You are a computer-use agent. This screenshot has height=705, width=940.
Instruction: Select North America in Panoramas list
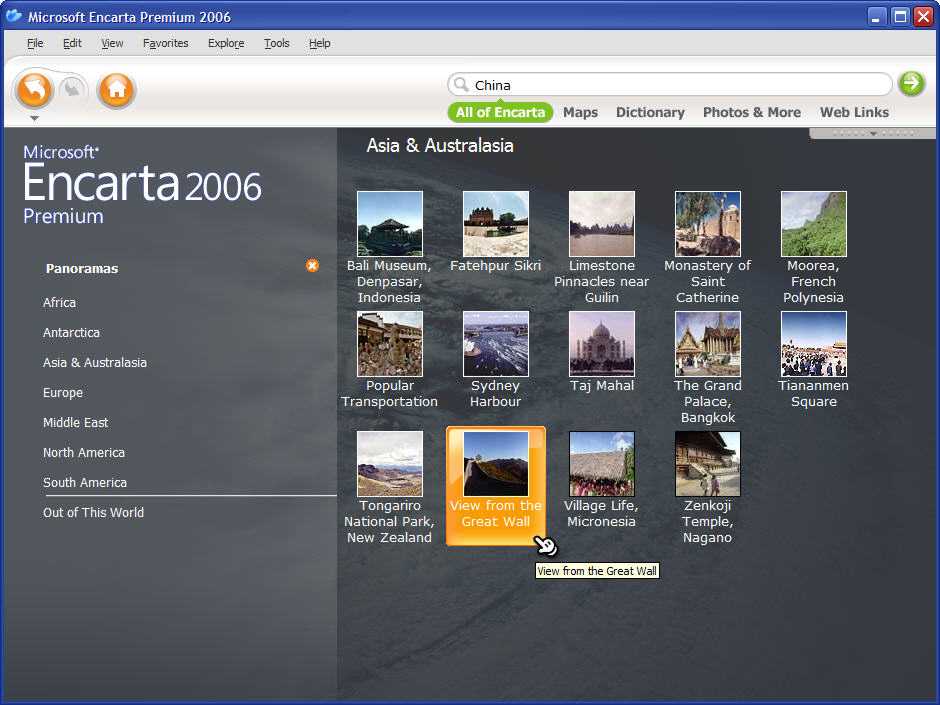[x=84, y=453]
